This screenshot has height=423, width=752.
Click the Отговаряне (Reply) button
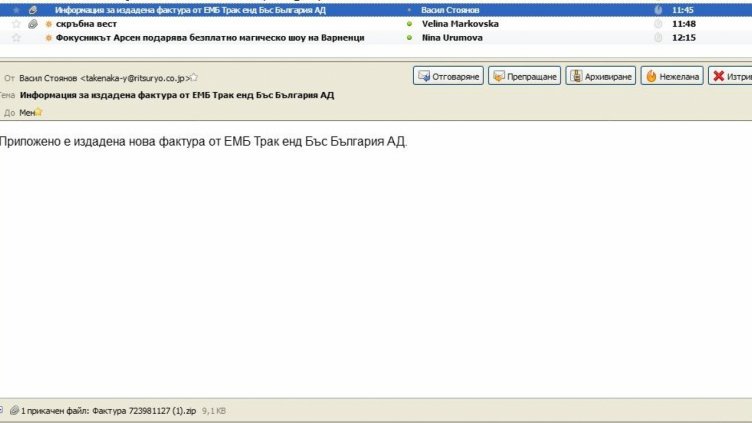[x=448, y=76]
